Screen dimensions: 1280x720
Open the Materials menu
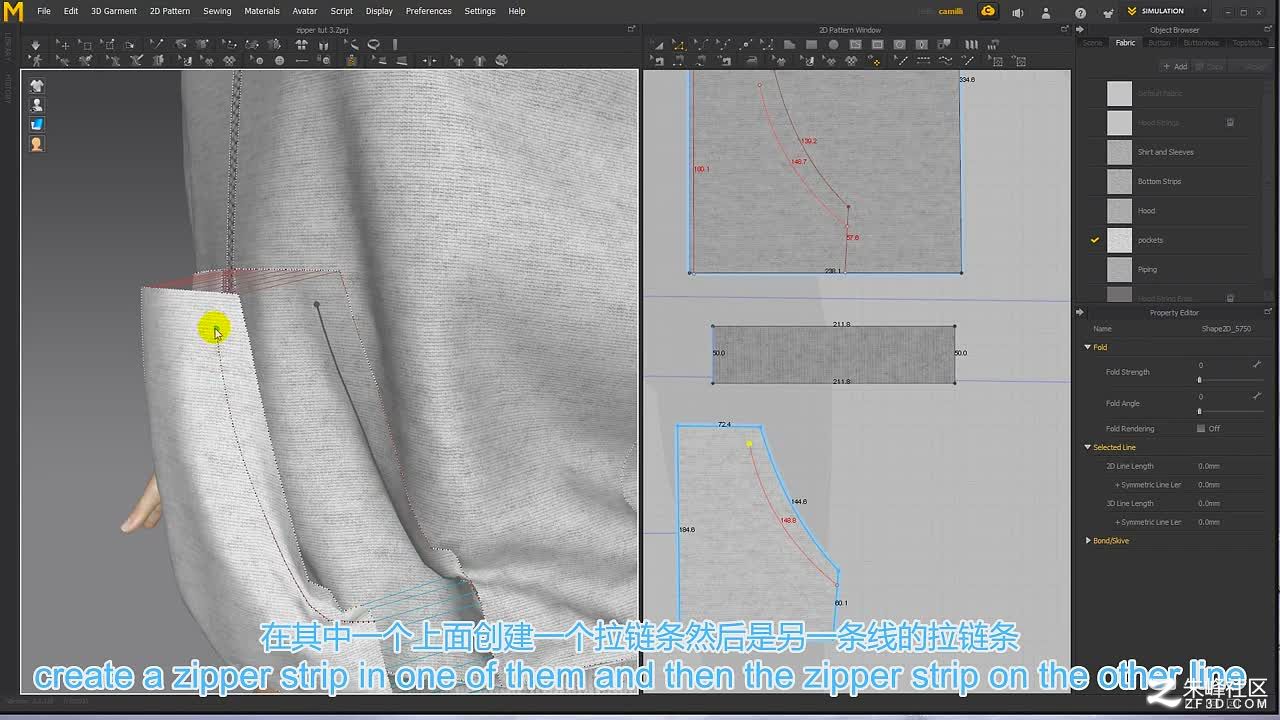tap(262, 11)
